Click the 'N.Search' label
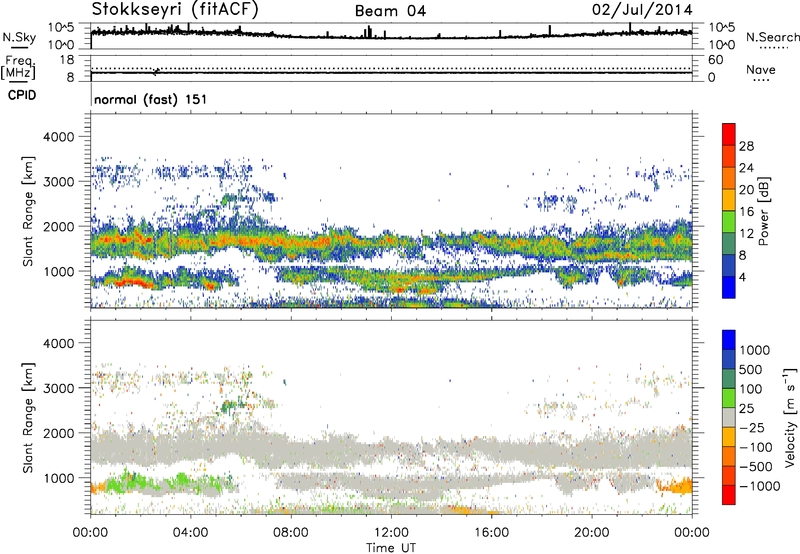Viewport: 800px width, 554px height. point(772,37)
